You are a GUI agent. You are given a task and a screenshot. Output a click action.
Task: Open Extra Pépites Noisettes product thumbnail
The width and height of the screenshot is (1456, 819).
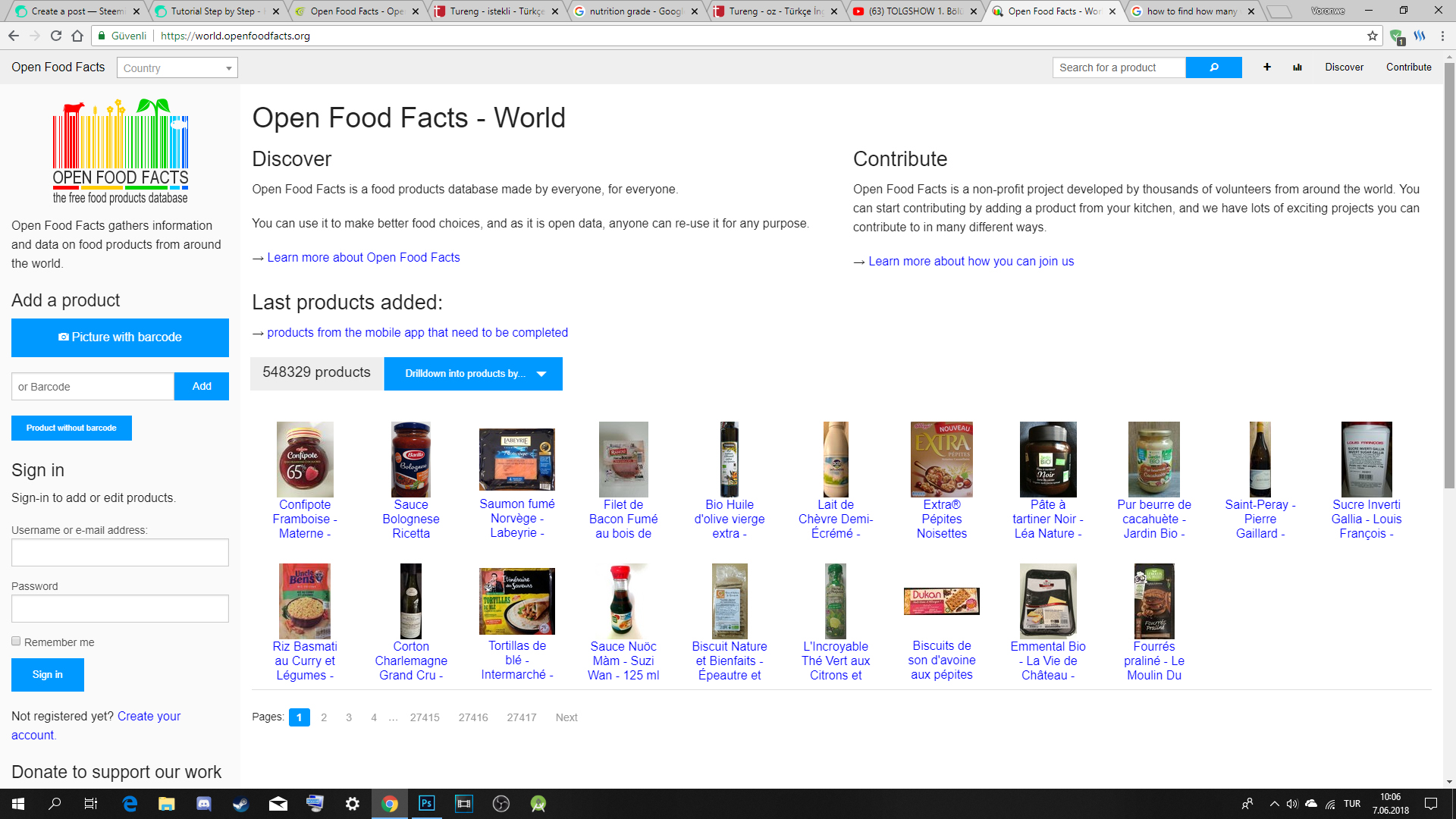(942, 460)
